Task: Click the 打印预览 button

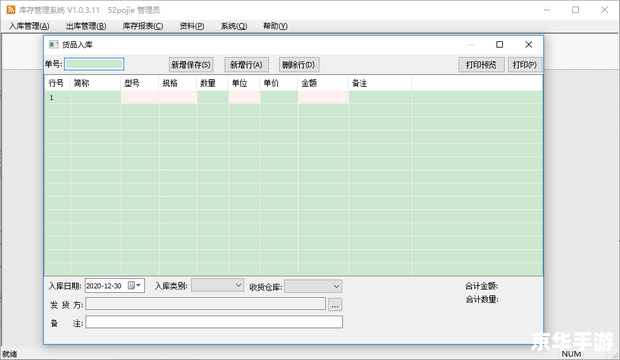Action: [481, 65]
